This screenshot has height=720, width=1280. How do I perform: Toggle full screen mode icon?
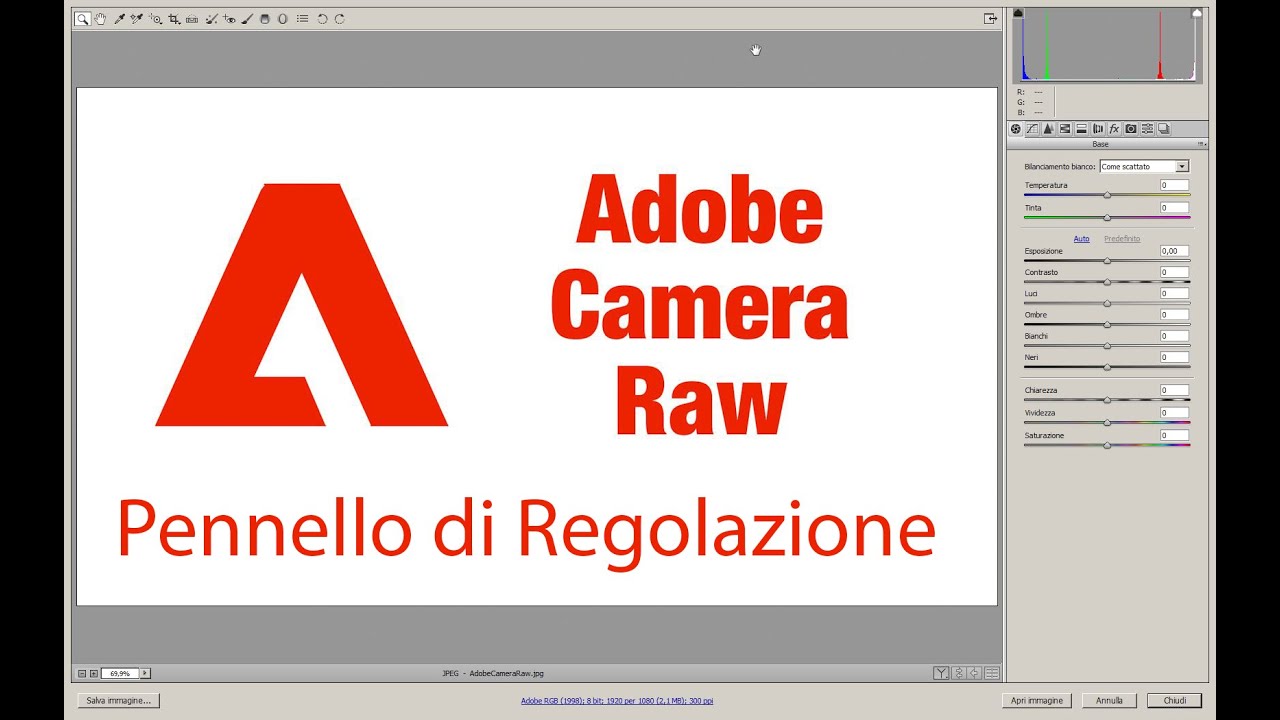click(990, 18)
